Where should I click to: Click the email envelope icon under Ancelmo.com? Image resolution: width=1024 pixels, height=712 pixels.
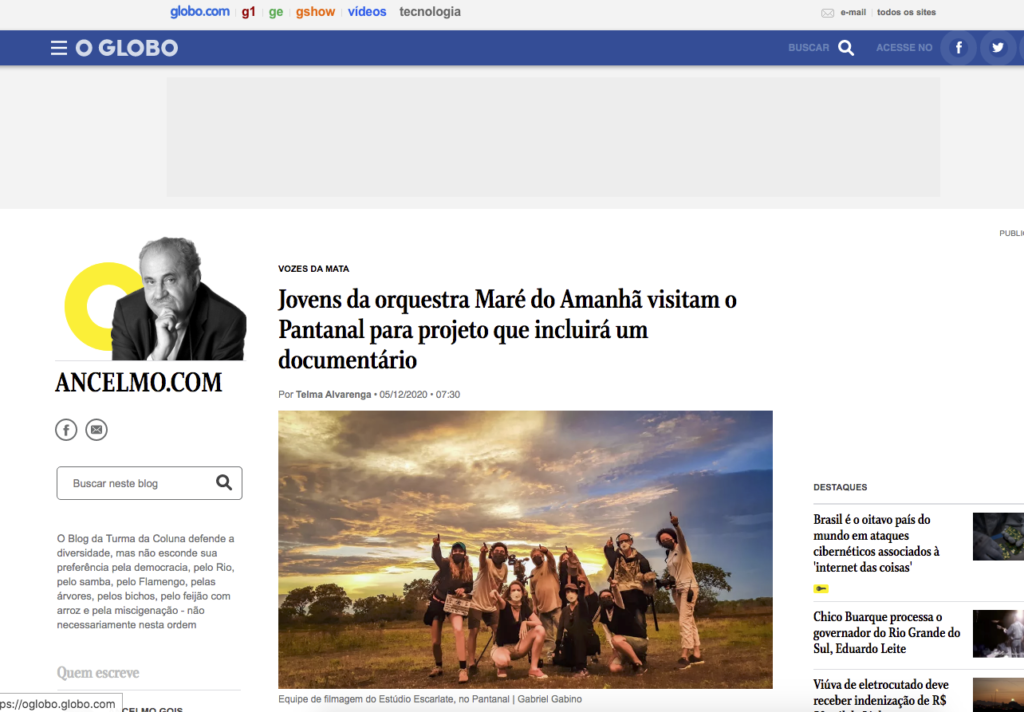(x=97, y=429)
